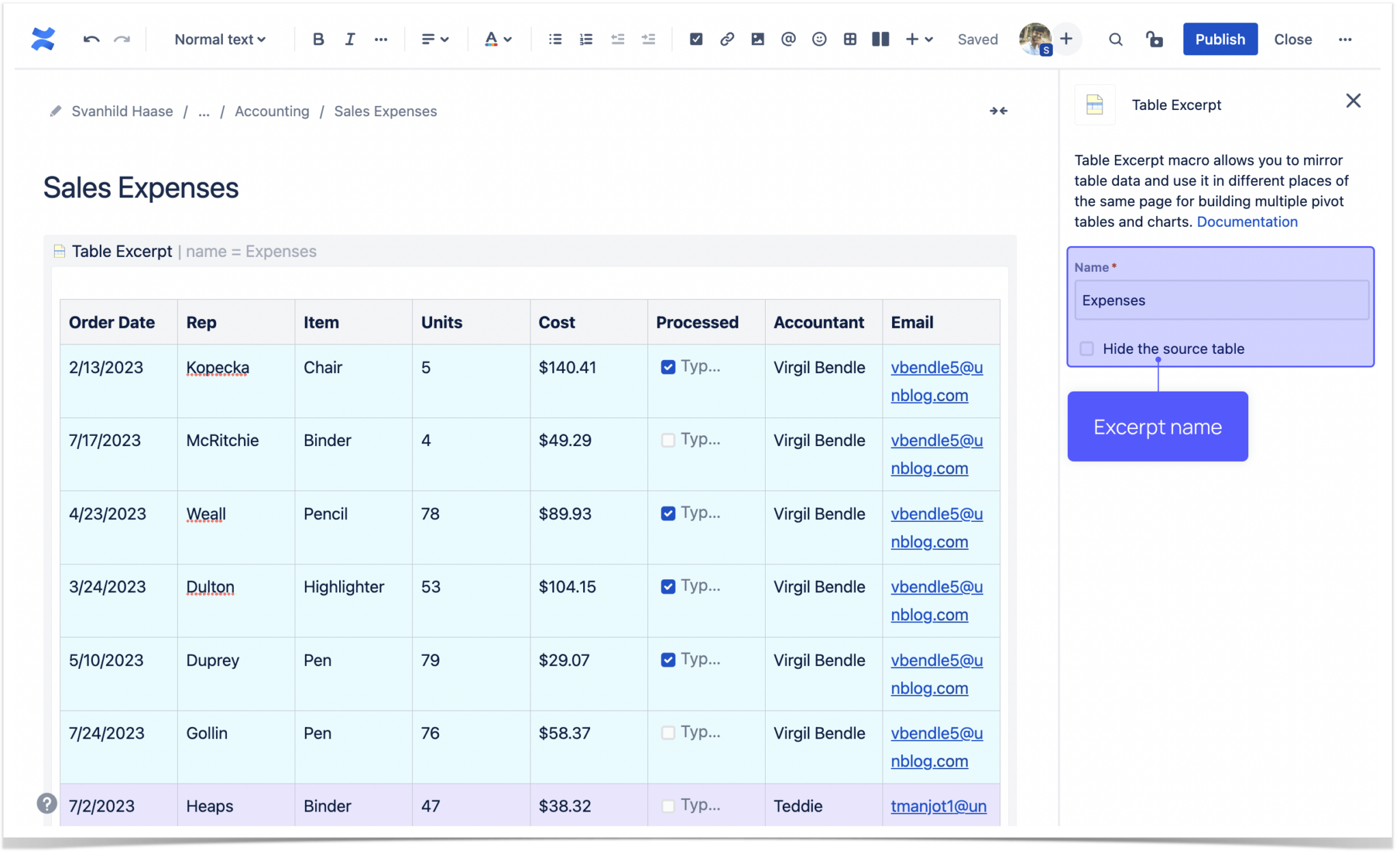Open the Normal text style dropdown

tap(220, 39)
